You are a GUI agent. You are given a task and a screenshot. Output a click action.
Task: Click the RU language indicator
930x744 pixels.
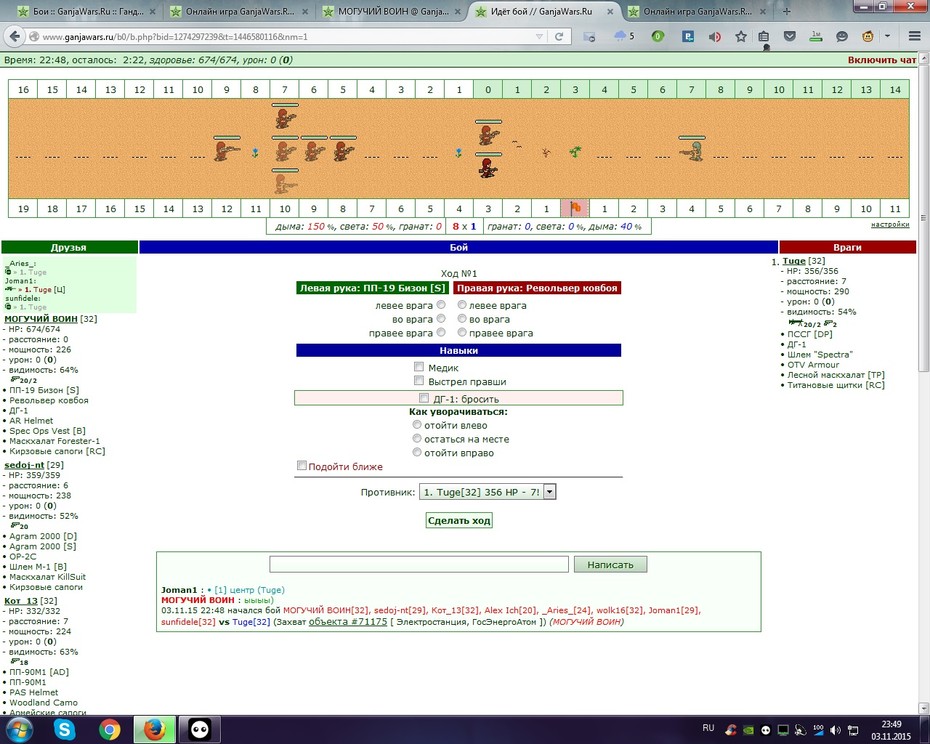[x=708, y=728]
